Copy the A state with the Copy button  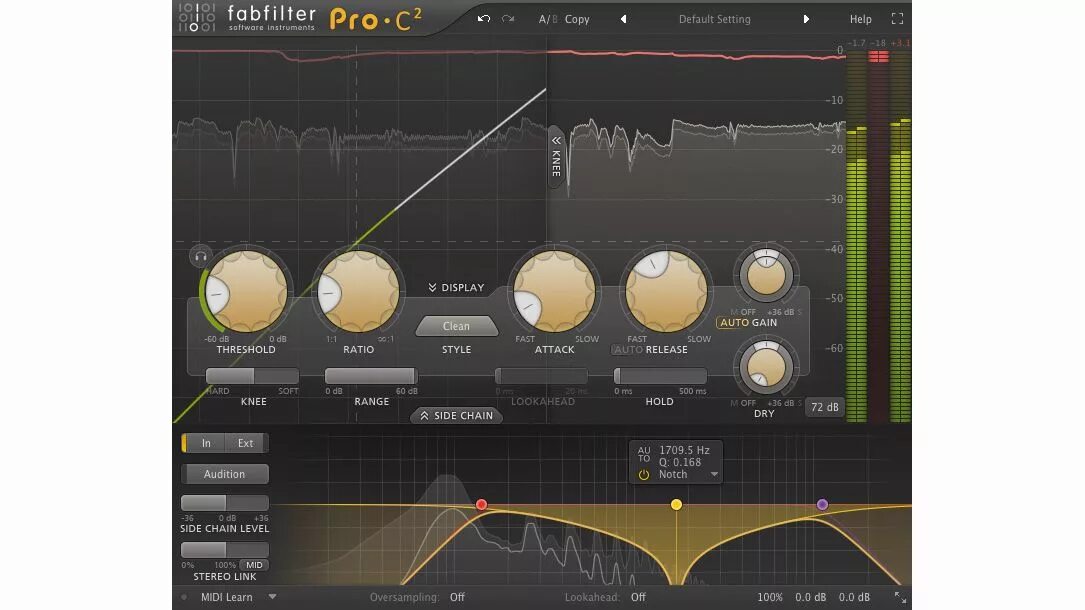577,19
